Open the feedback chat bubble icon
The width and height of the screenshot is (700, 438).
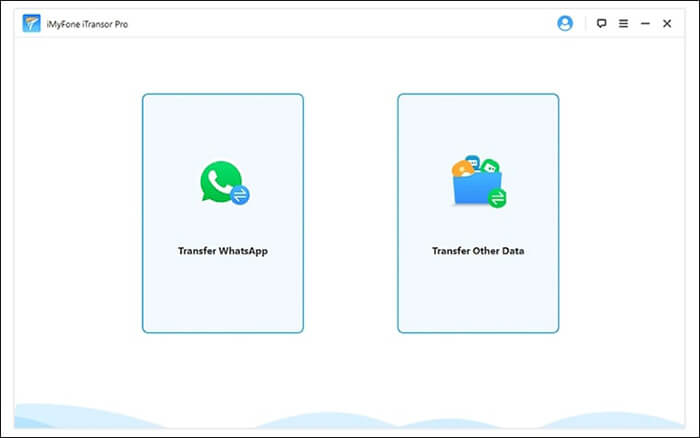coord(601,23)
